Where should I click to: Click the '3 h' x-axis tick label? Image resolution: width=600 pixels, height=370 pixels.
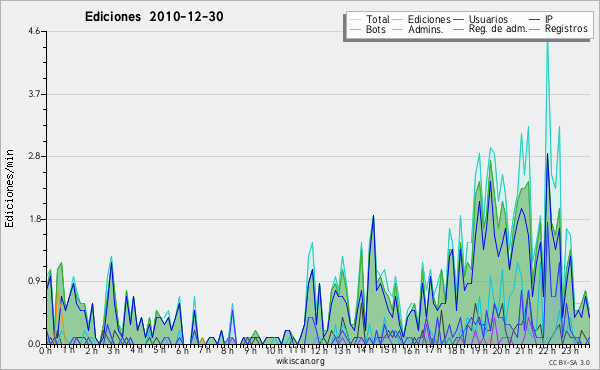point(114,351)
